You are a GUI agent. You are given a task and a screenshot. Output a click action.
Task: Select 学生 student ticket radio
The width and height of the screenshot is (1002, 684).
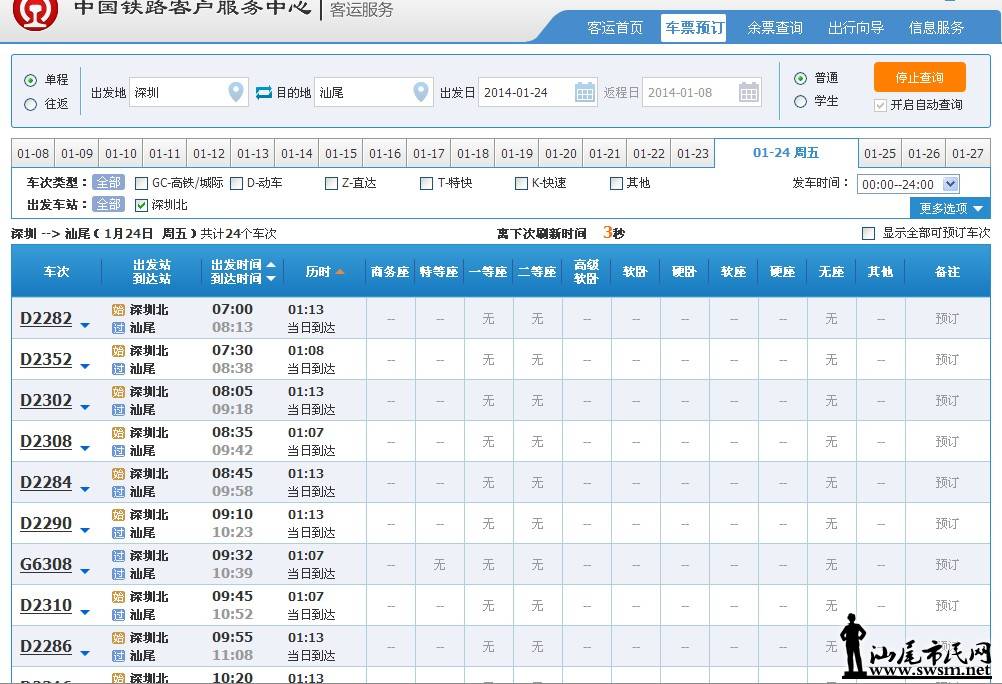(x=800, y=102)
